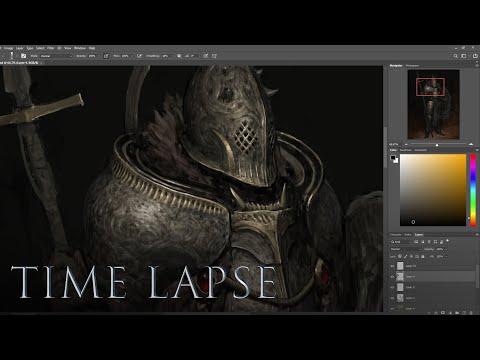Click the Add layer style fx icon
The image size is (480, 360).
(436, 313)
